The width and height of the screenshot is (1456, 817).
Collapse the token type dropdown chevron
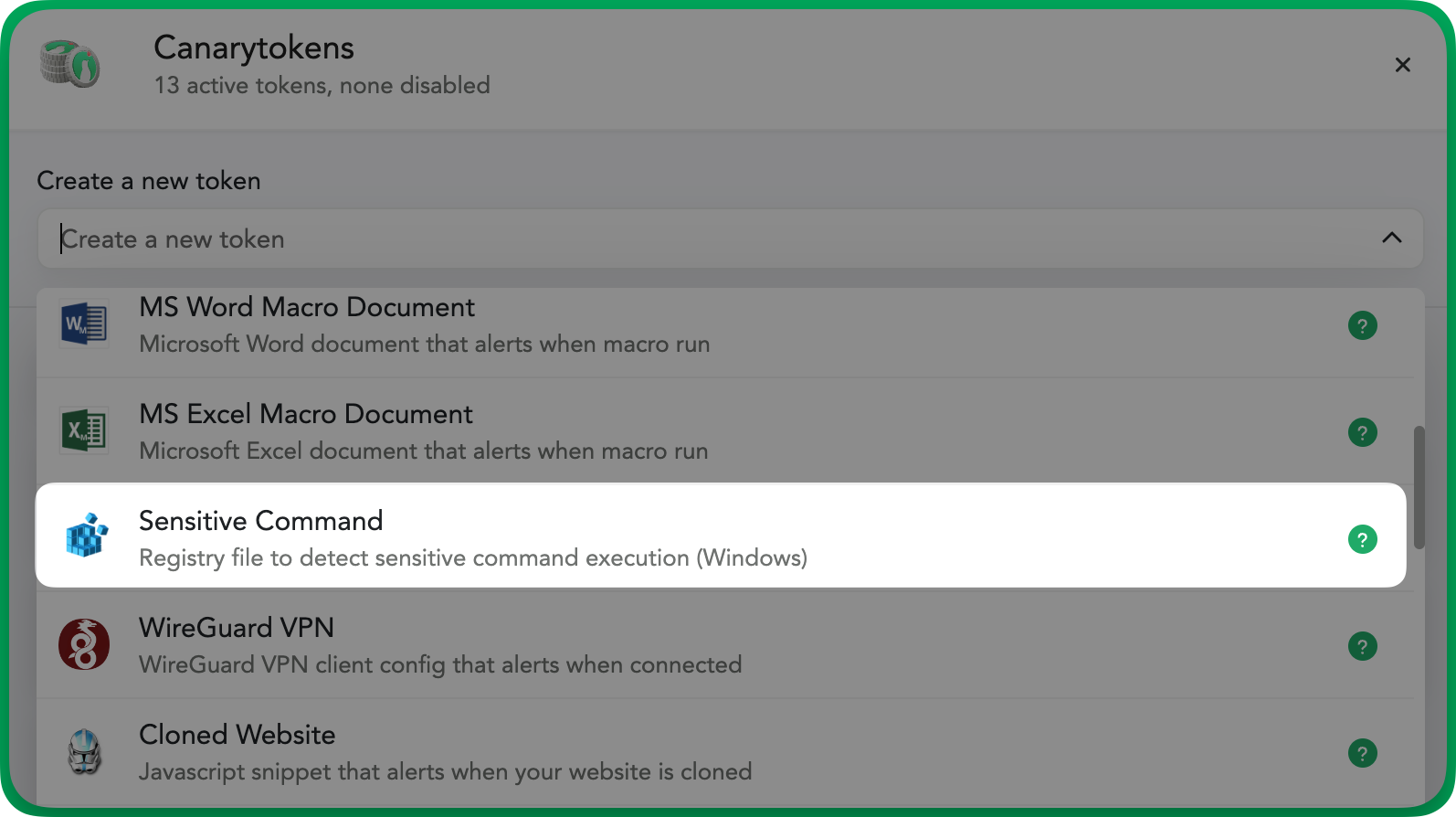click(x=1391, y=238)
